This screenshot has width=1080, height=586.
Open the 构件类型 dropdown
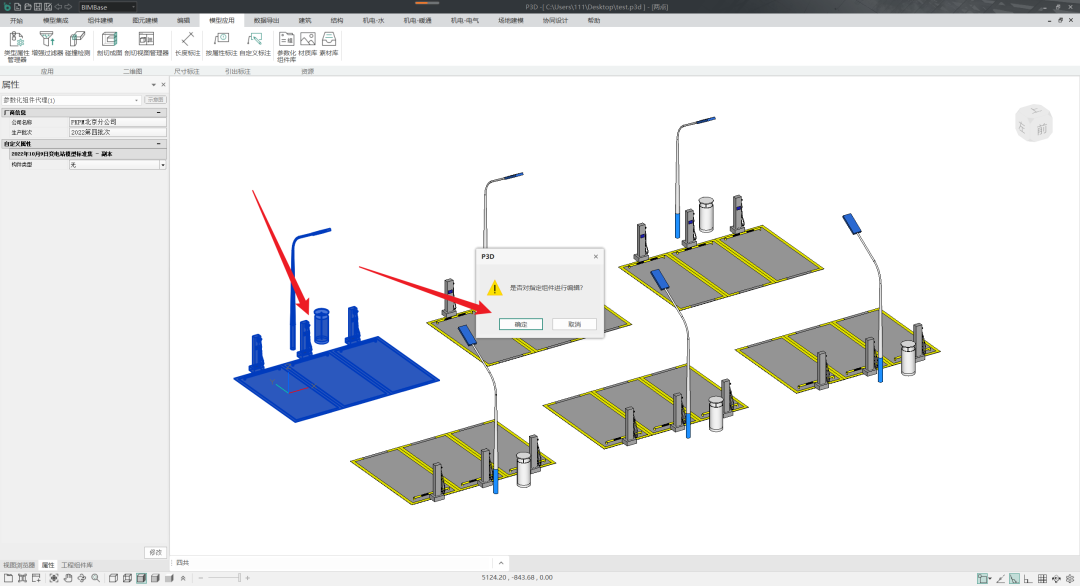click(x=162, y=165)
